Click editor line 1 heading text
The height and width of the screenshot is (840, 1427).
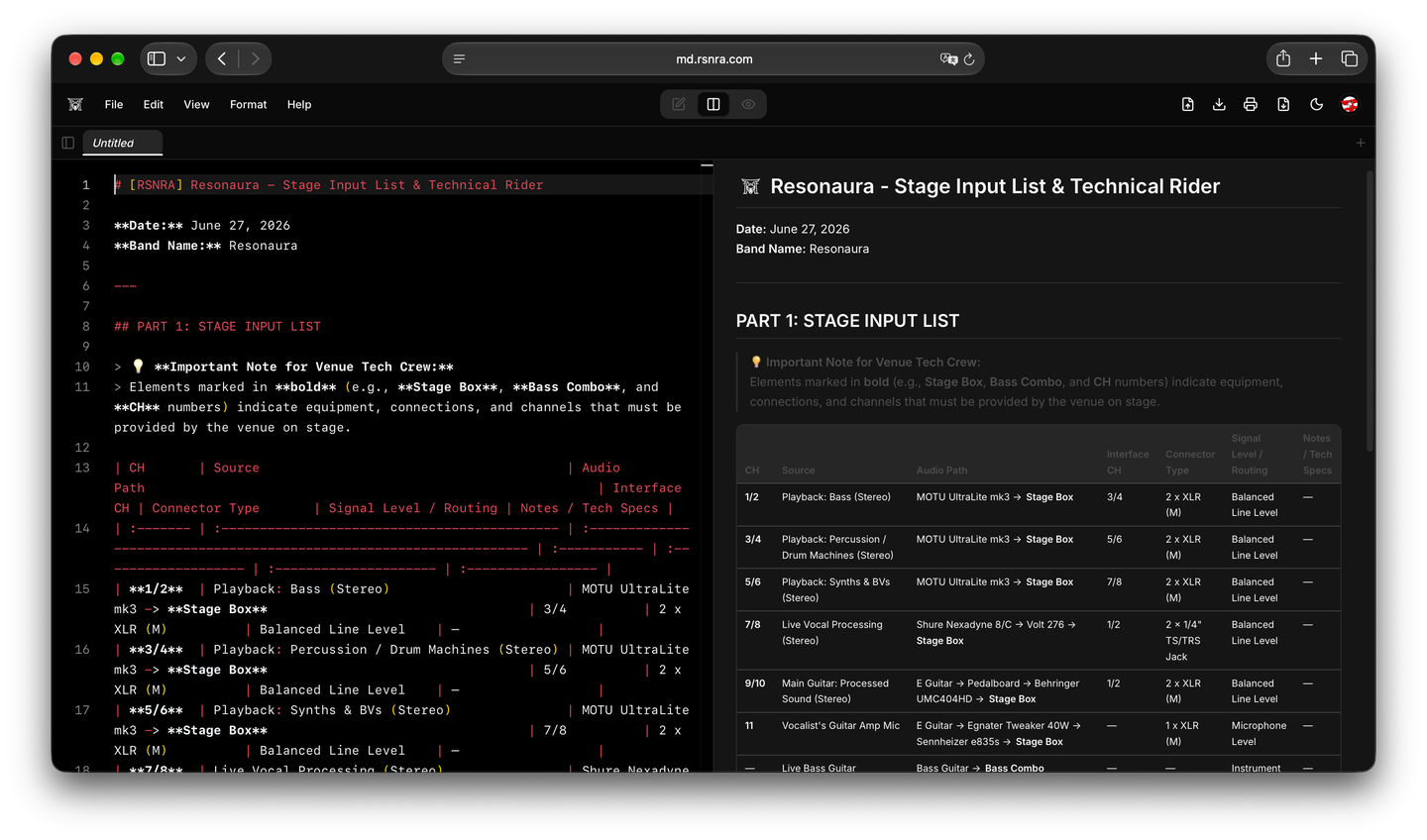click(329, 185)
